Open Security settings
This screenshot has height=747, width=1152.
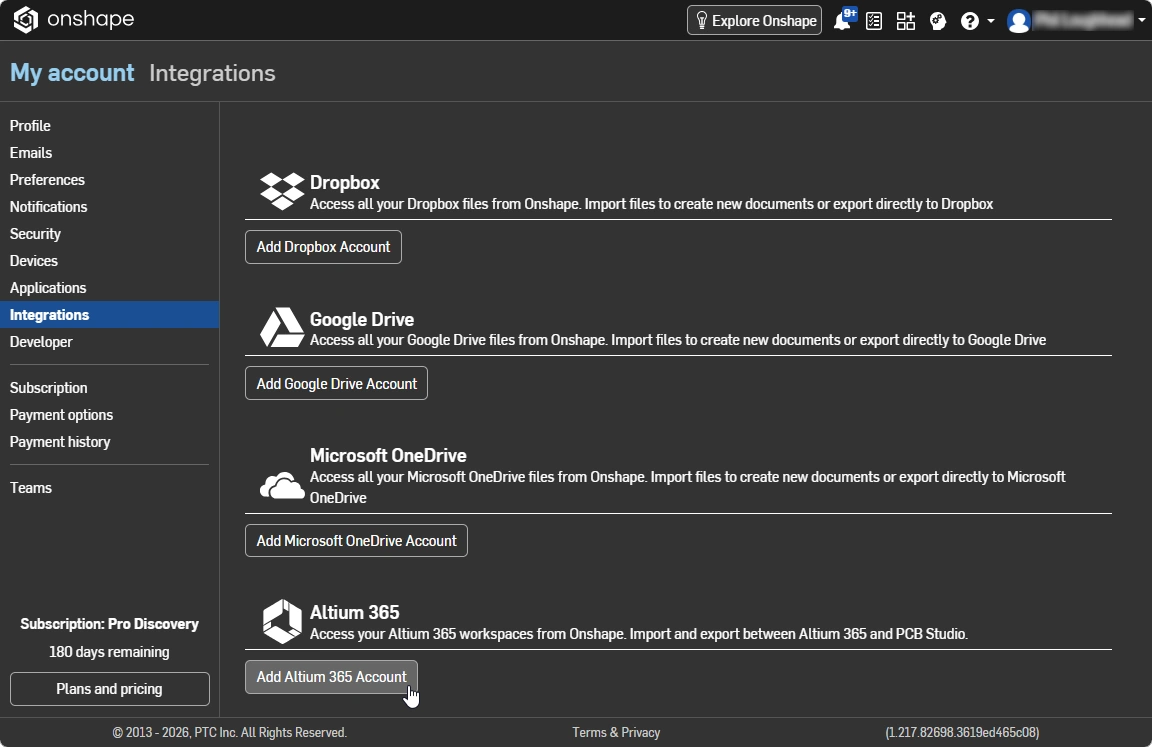coord(35,234)
